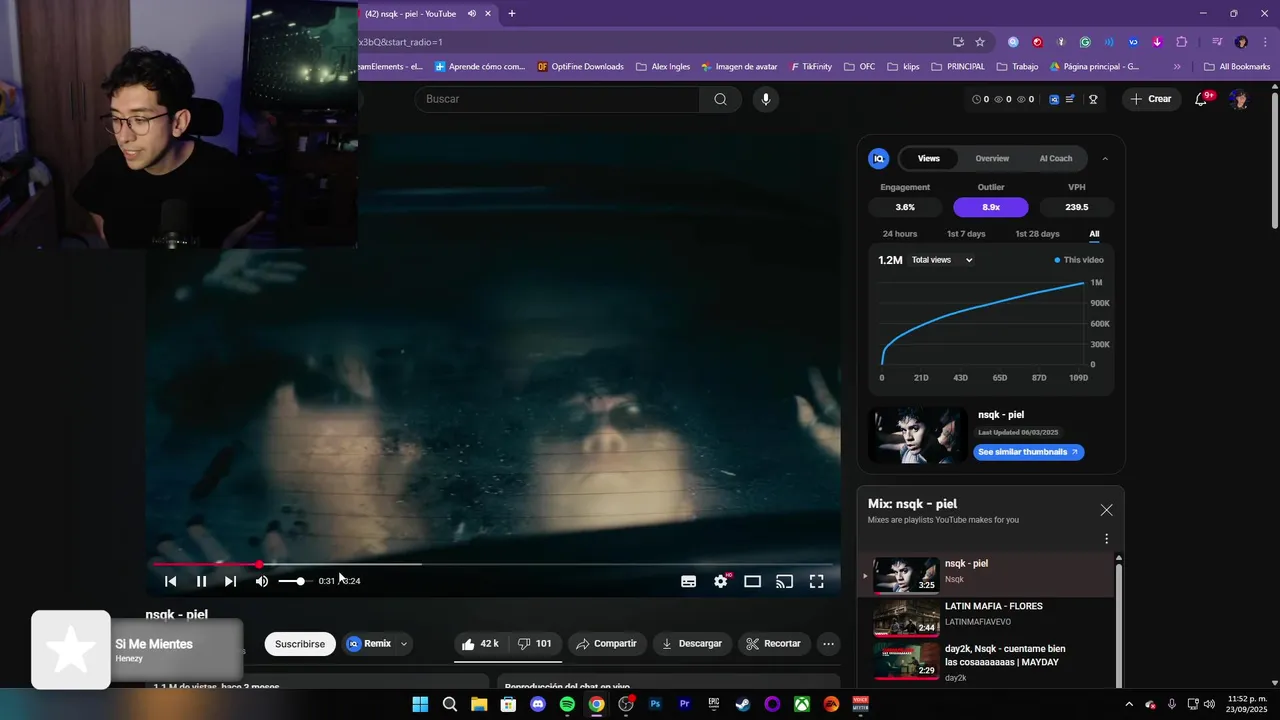
Task: Open the Grammarly extension icon
Action: point(1085,42)
